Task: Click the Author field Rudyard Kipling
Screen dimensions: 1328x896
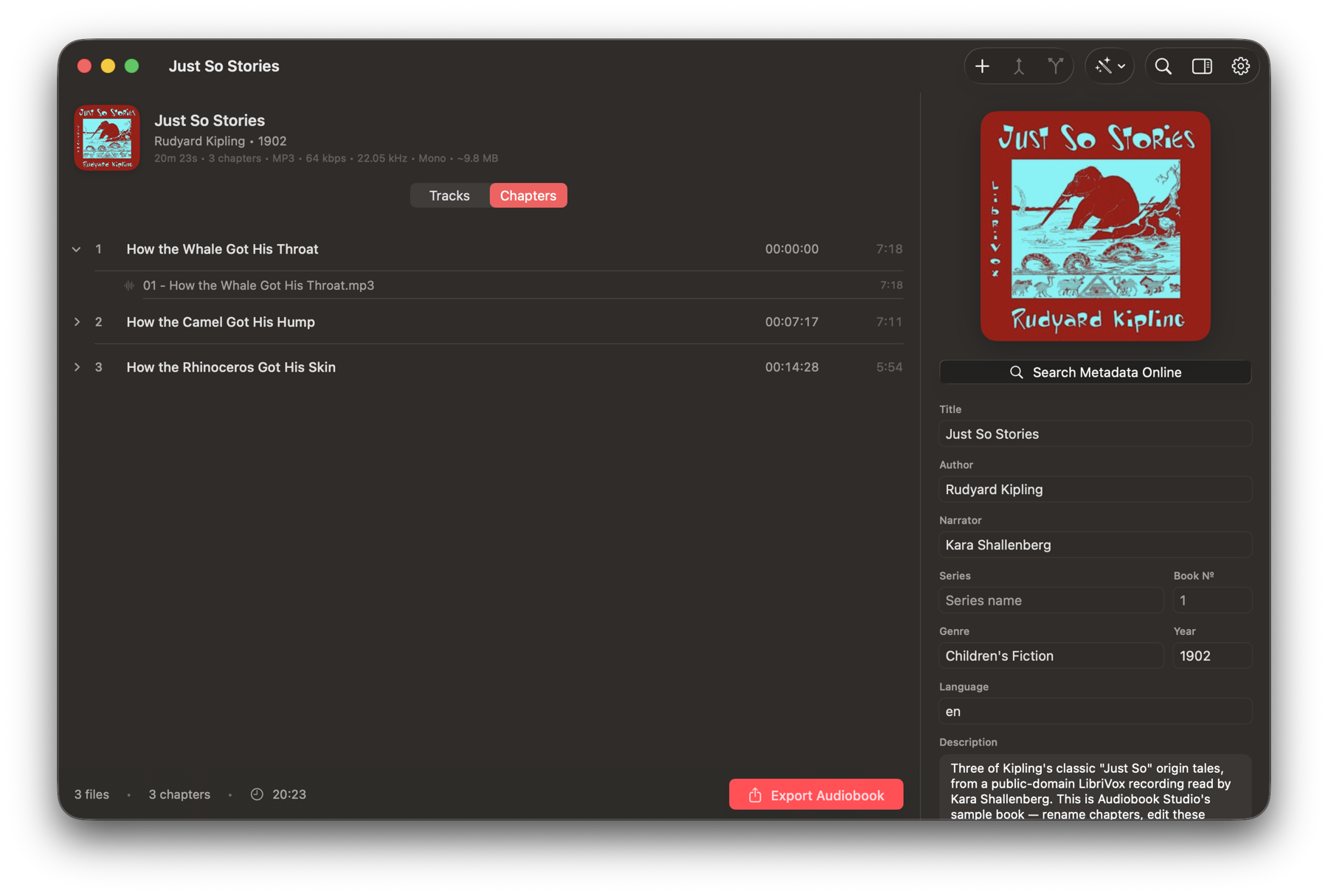Action: point(1095,490)
